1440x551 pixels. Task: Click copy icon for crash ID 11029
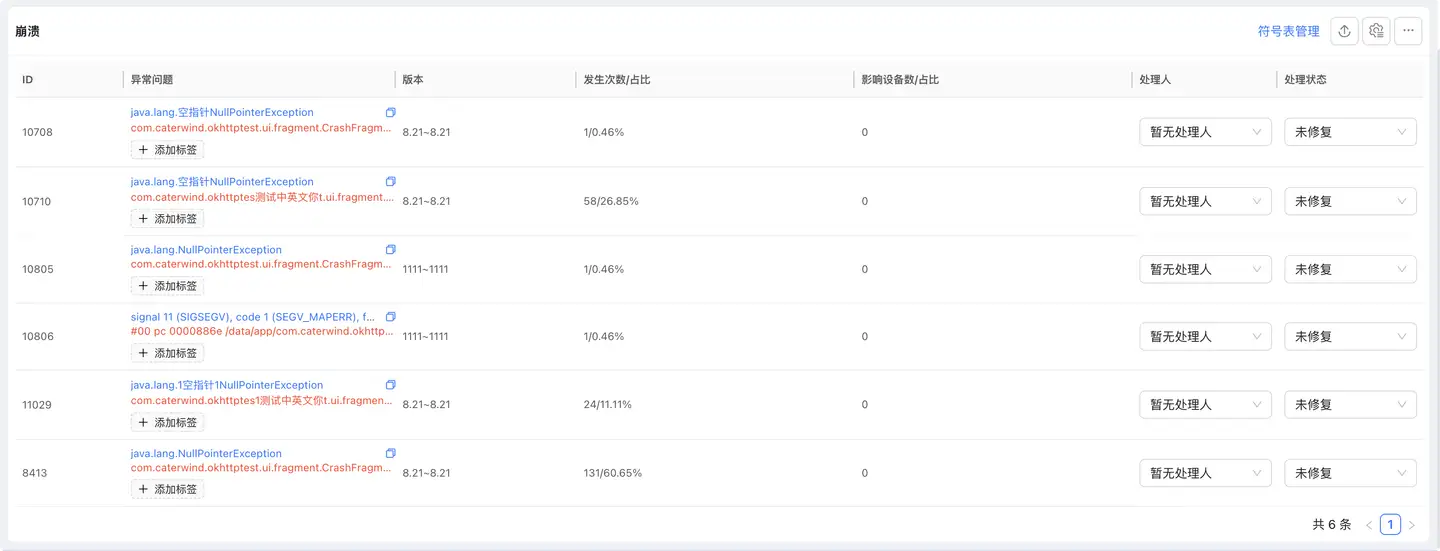tap(391, 385)
